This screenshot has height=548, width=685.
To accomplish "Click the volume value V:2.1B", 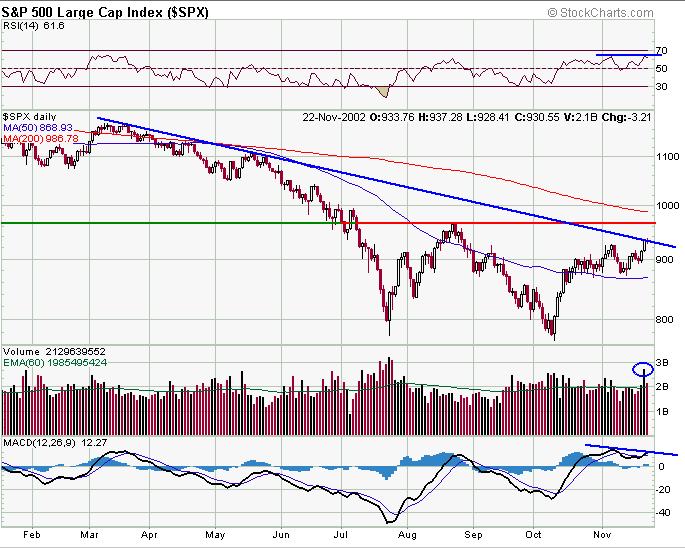I will (x=581, y=117).
